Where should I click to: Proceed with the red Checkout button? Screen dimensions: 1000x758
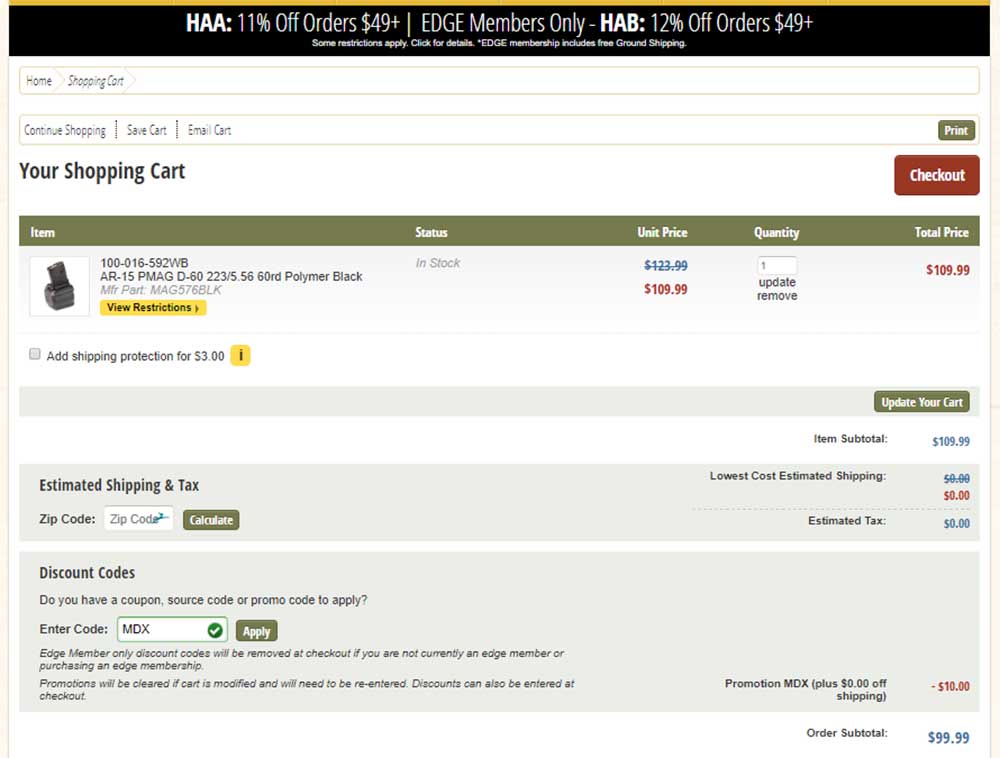[x=936, y=175]
